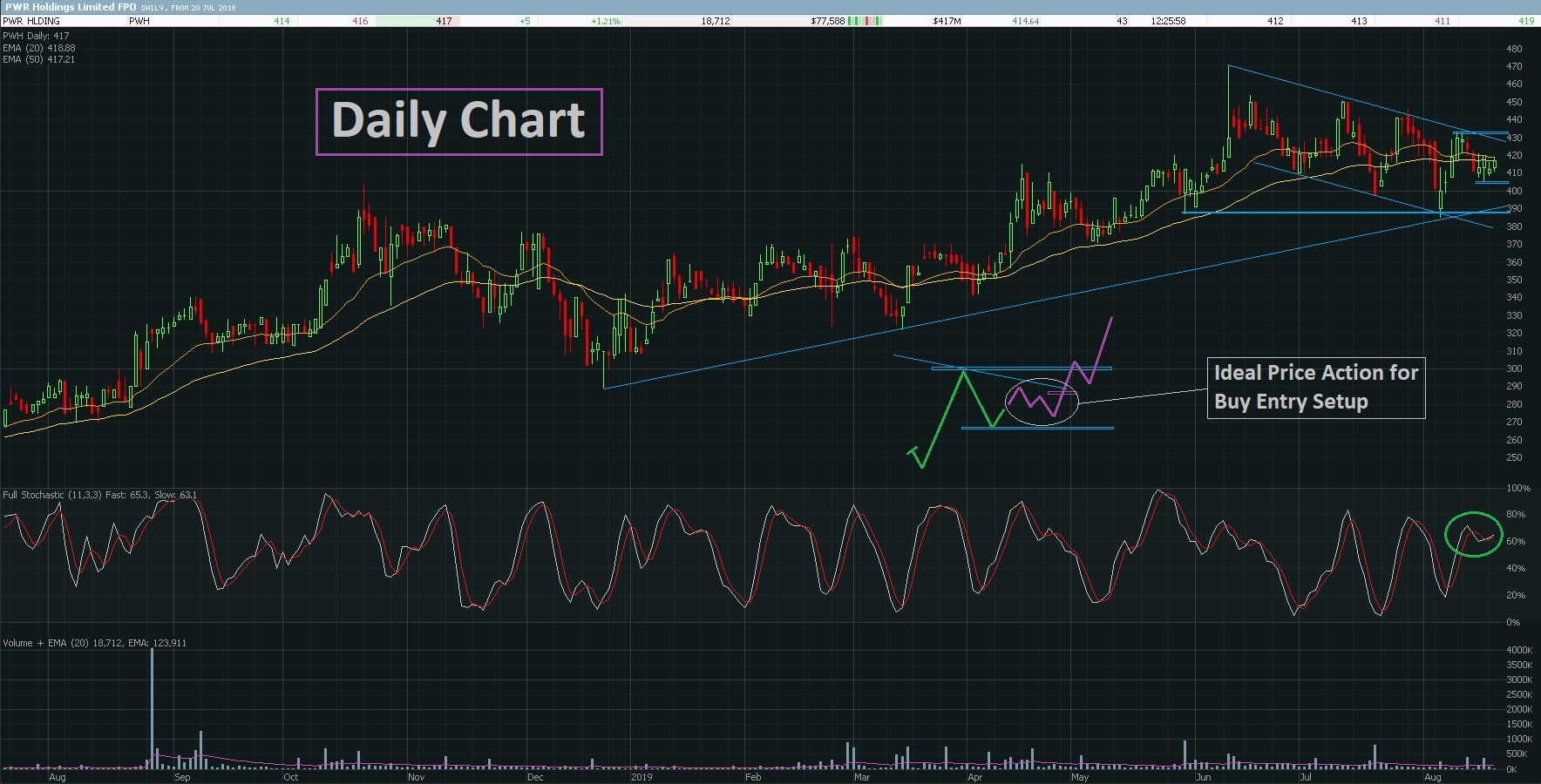Select the "PWR HLDING" name cell
Image resolution: width=1541 pixels, height=784 pixels.
point(31,21)
